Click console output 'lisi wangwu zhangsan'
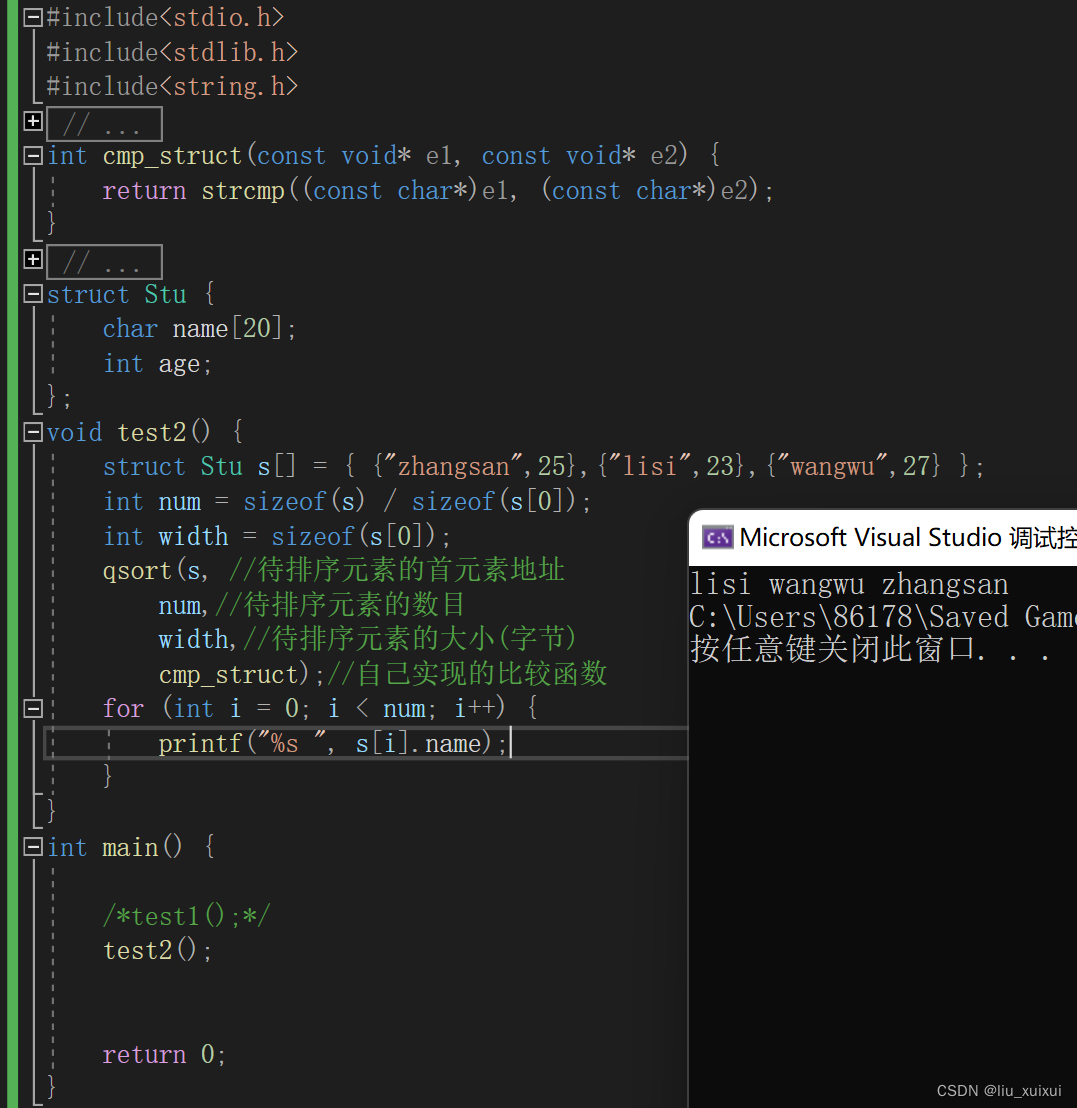Screen dimensions: 1077x1108 tap(849, 585)
